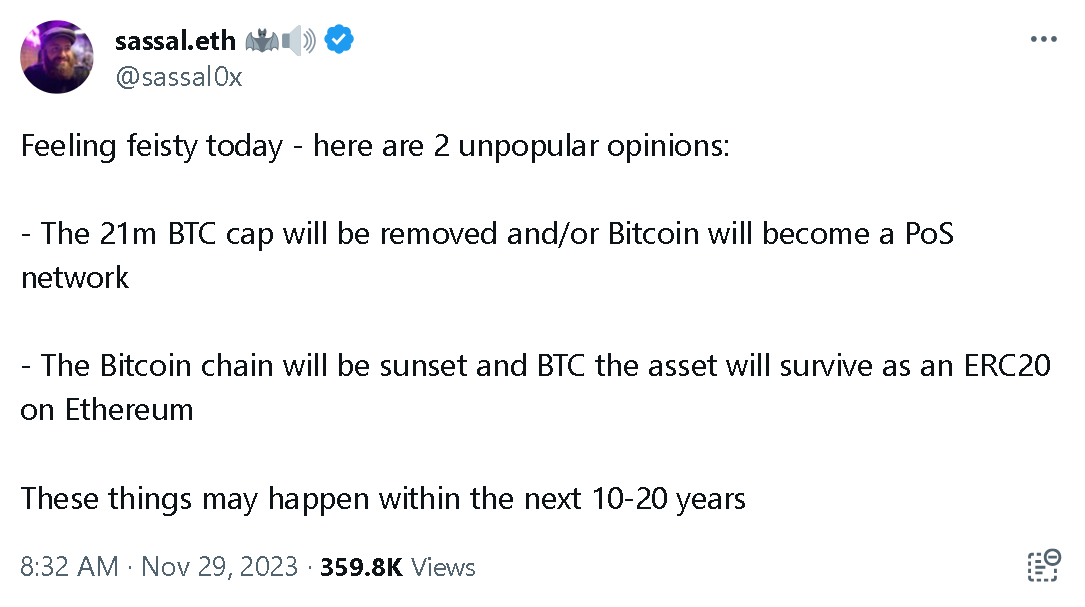The width and height of the screenshot is (1085, 607).
Task: Click the dashed document icon at bottom right
Action: tap(1043, 565)
